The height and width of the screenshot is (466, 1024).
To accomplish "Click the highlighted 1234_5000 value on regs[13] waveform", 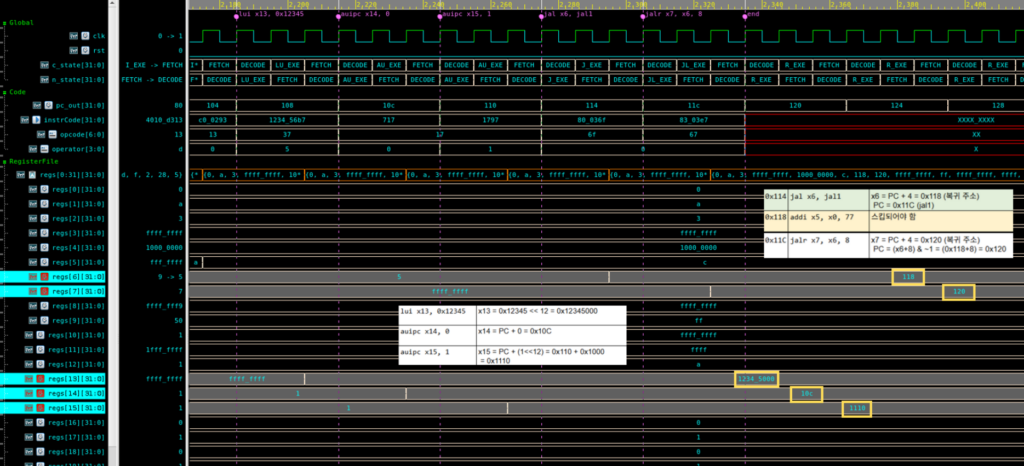I will (756, 379).
